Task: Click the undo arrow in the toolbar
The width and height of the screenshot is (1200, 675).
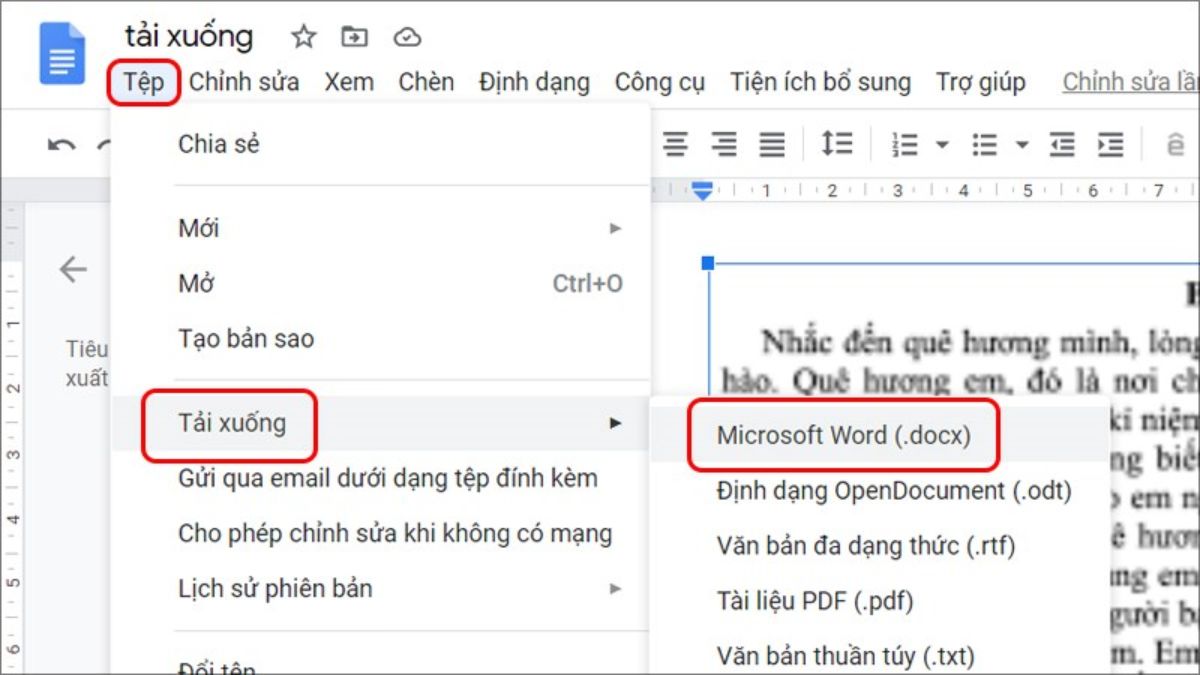Action: pos(61,145)
